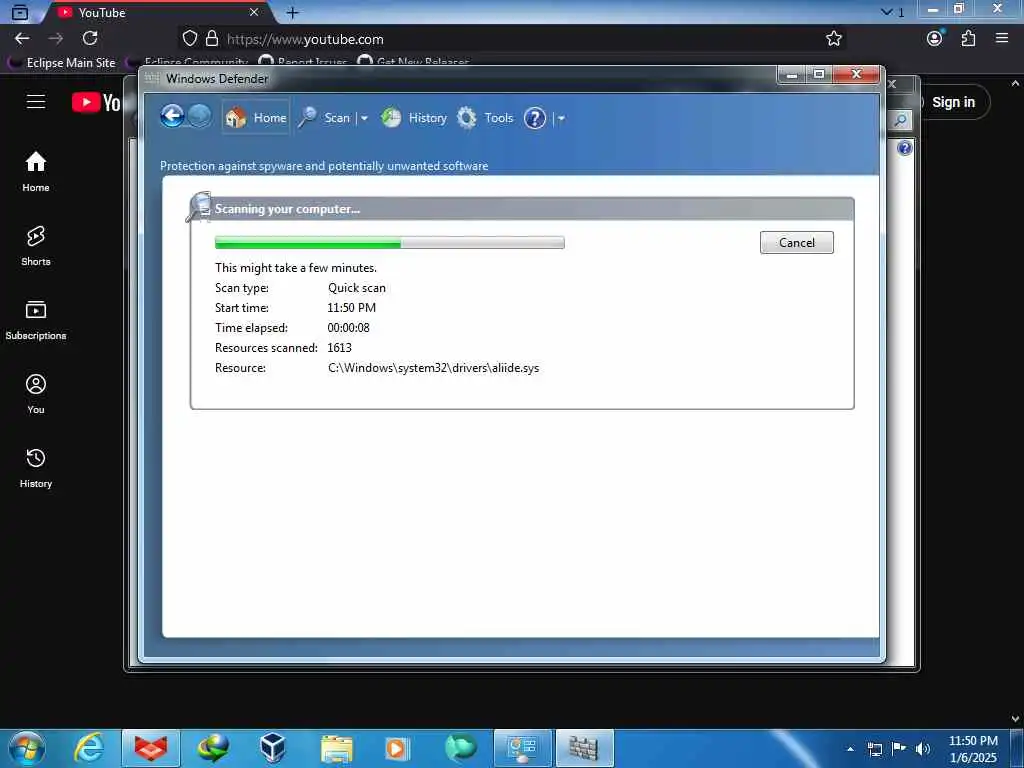Switch to Windows Defender taskbar button

(x=584, y=748)
